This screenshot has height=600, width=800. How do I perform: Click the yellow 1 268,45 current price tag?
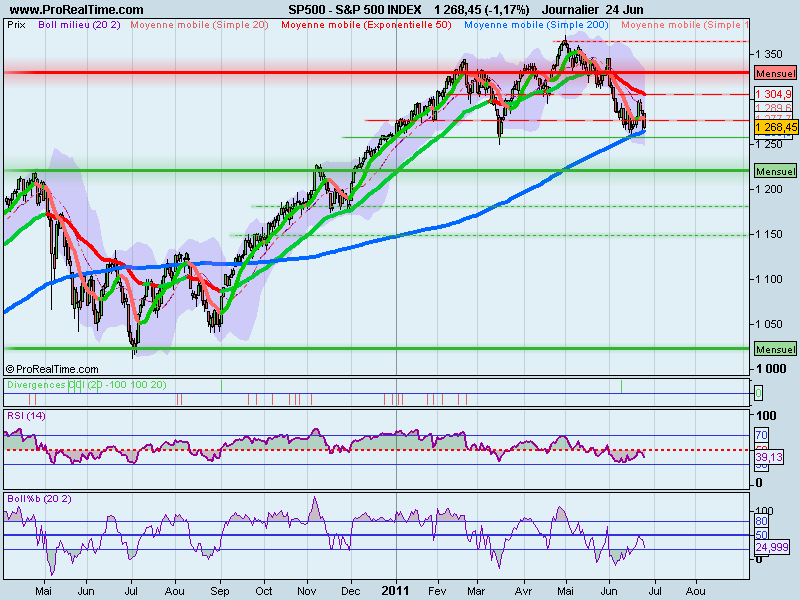[776, 127]
